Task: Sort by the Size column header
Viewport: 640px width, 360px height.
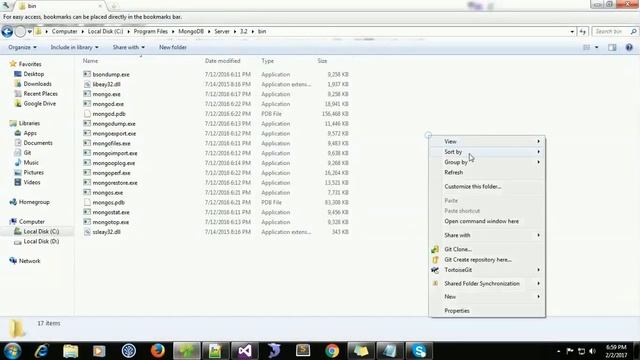Action: (322, 61)
